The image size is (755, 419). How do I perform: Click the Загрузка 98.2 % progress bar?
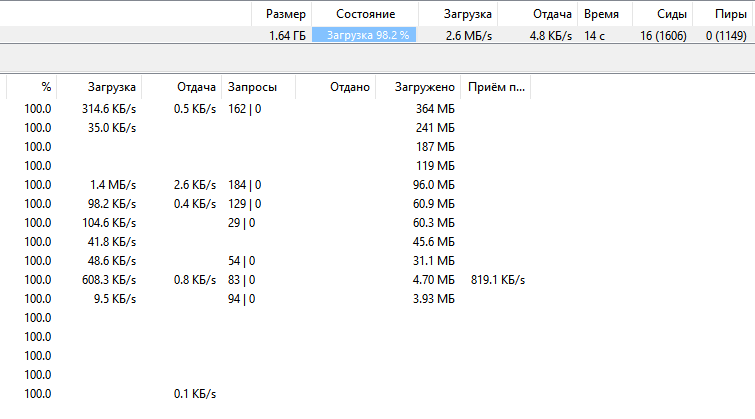click(x=364, y=35)
